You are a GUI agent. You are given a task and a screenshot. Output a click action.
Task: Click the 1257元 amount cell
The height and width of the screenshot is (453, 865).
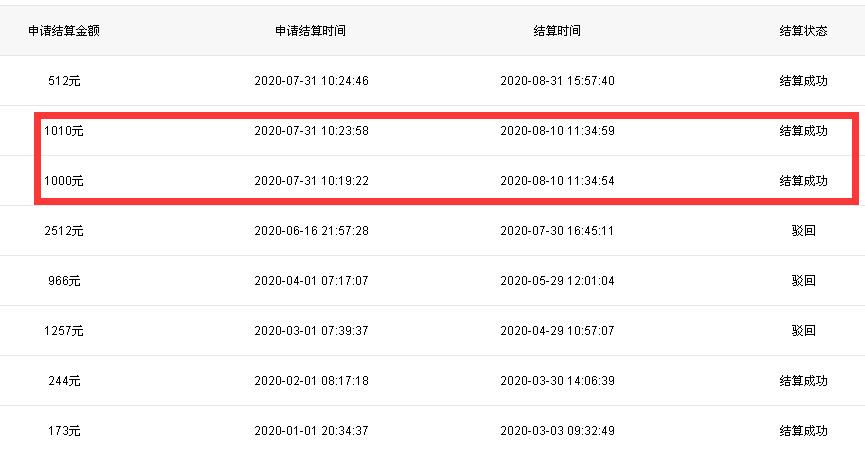[x=64, y=331]
